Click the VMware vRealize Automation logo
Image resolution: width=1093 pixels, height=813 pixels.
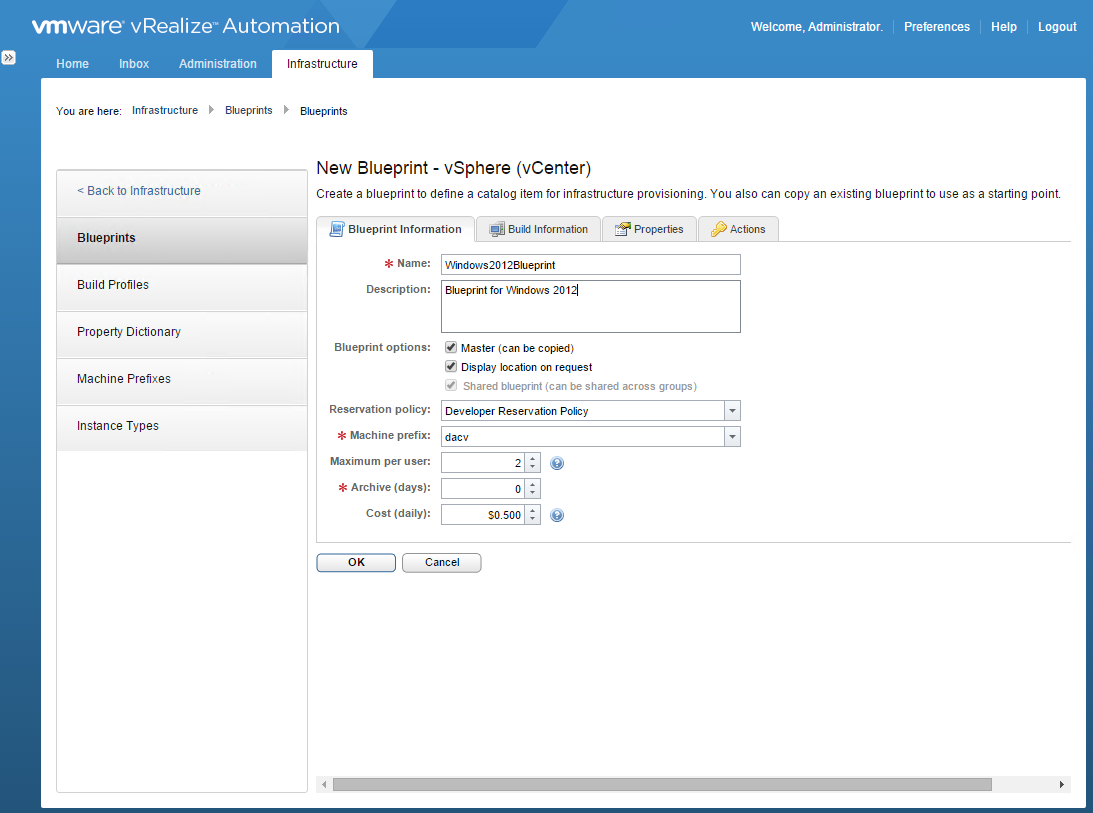[185, 26]
